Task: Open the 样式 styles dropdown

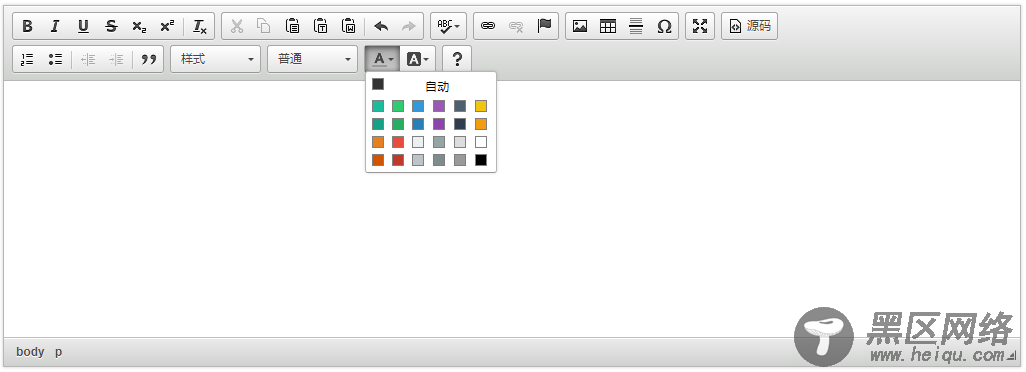Action: click(x=216, y=59)
